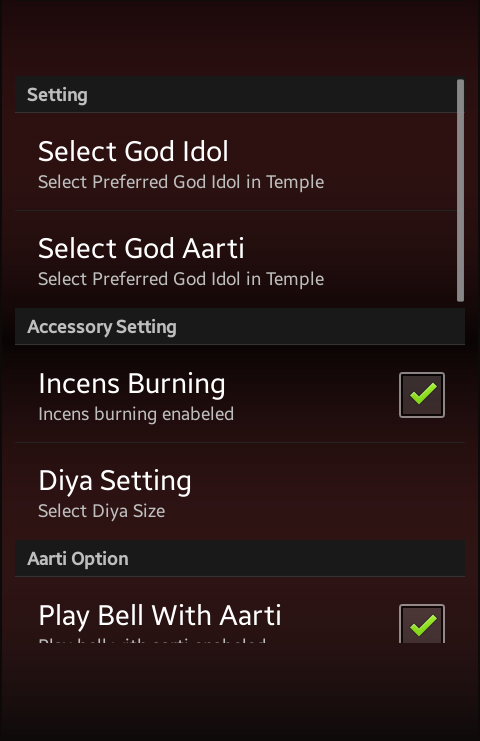This screenshot has width=480, height=741.
Task: Click the Incens Burning title text
Action: [x=132, y=384]
